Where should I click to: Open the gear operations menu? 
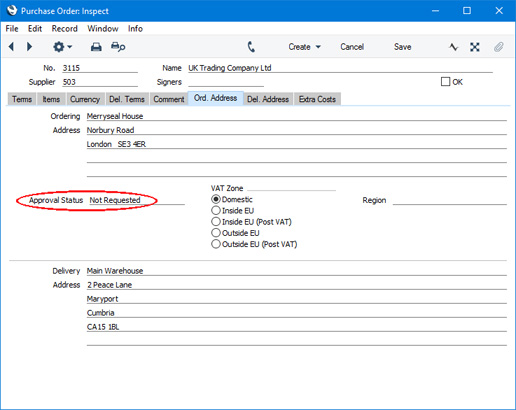point(62,47)
